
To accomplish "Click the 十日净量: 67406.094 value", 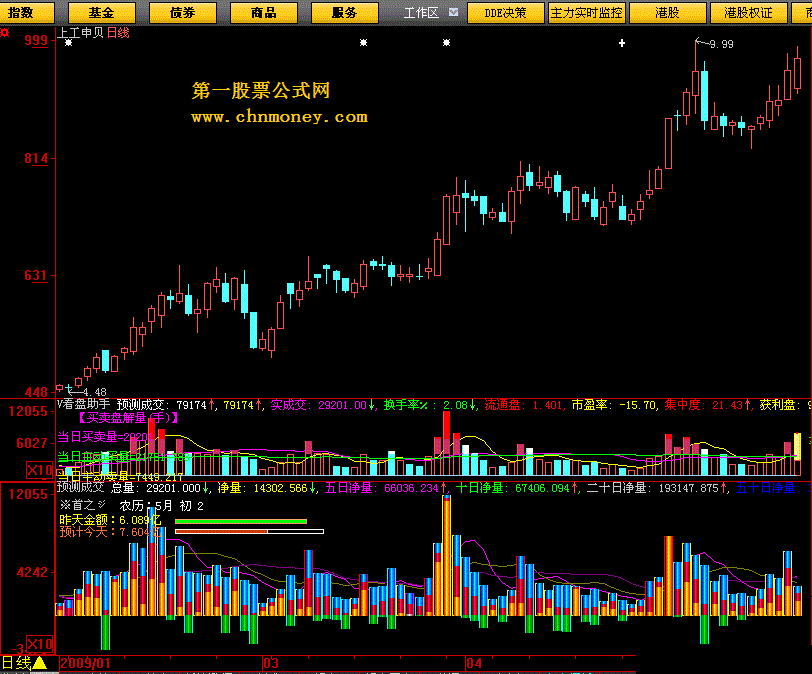I will coord(517,488).
